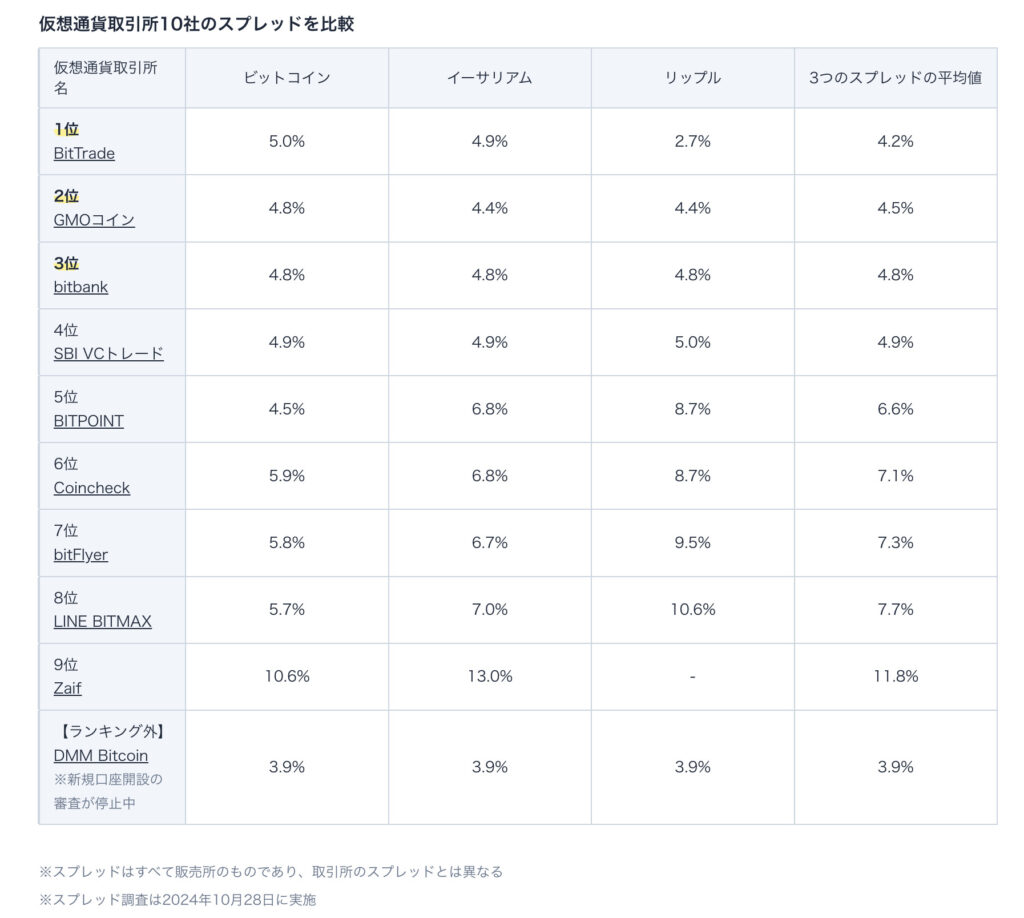Viewport: 1024px width, 918px height.
Task: Click Zaif's 13.0% Ethereum spread cell
Action: (x=490, y=677)
